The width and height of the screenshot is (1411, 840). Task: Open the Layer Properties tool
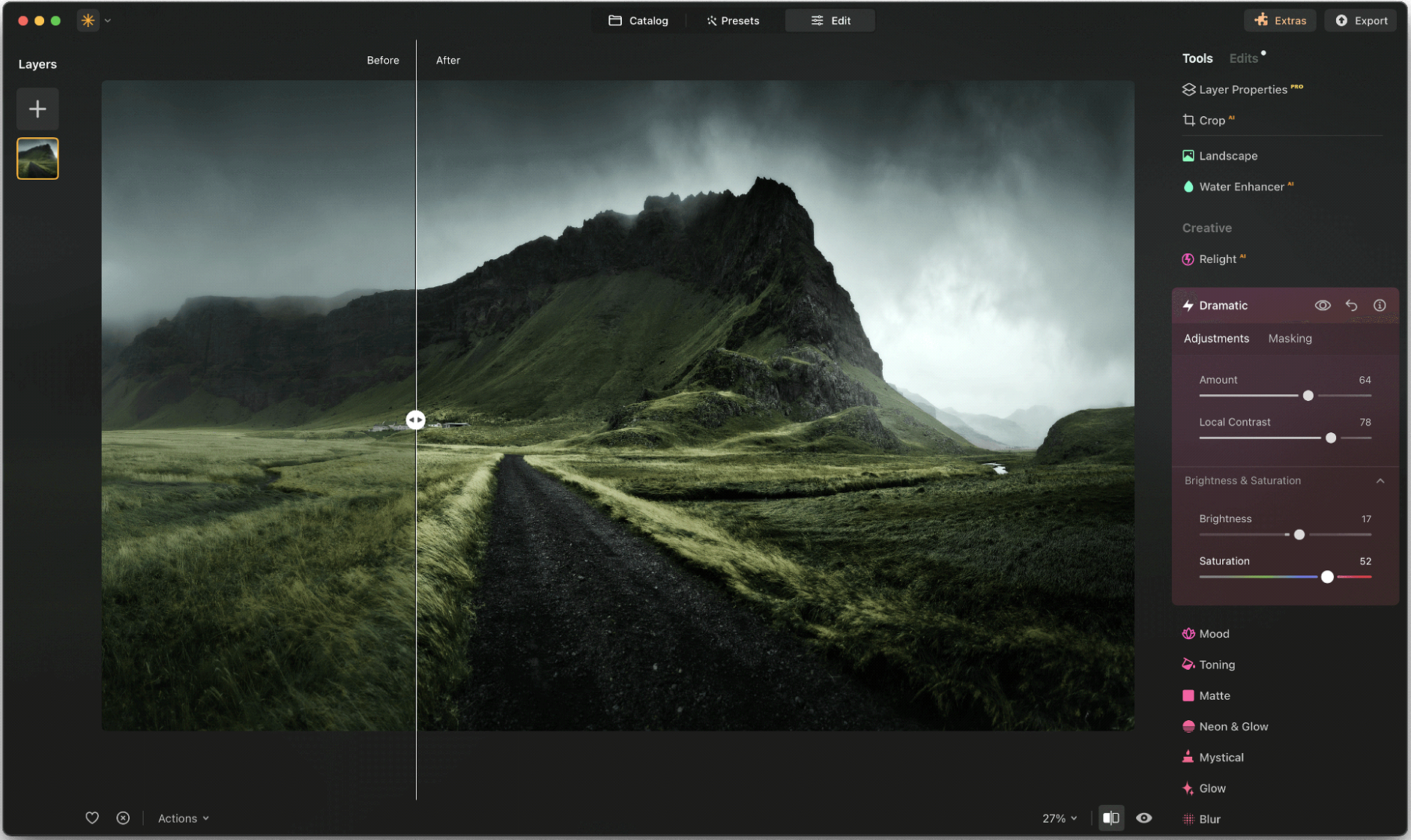tap(1242, 89)
